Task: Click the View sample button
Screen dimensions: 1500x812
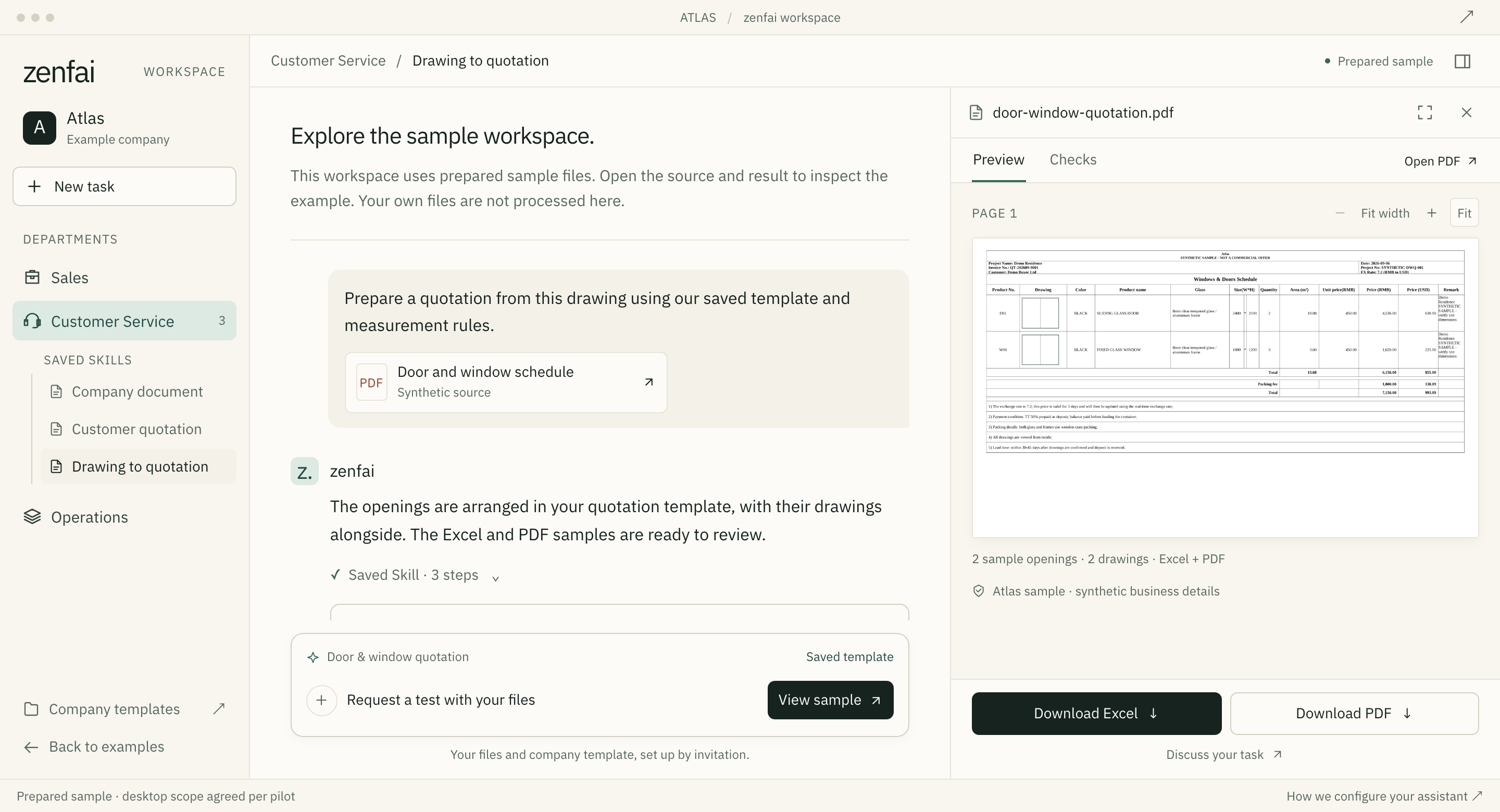Action: click(830, 700)
